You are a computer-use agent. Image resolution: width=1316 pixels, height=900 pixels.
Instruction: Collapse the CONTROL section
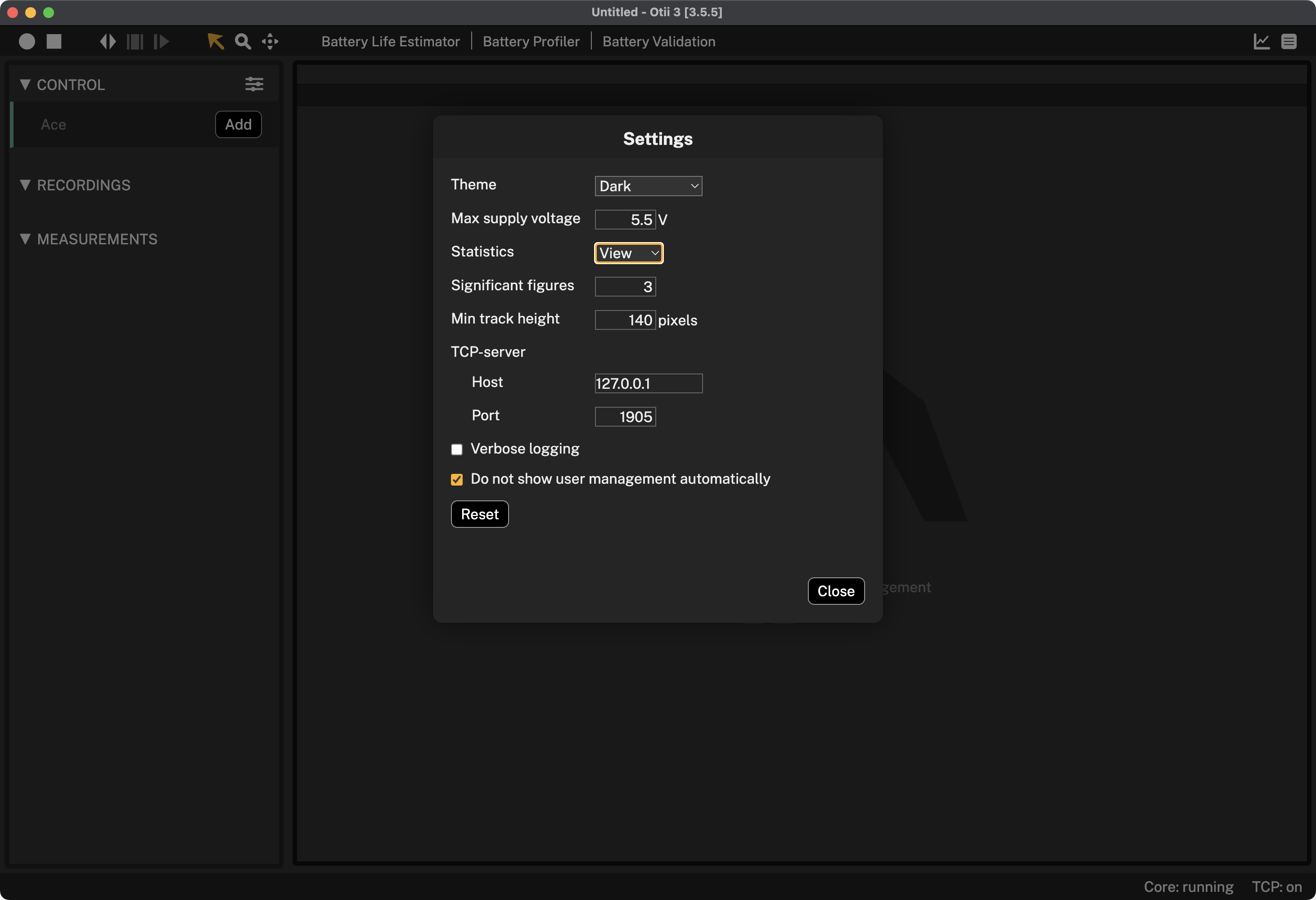coord(25,84)
